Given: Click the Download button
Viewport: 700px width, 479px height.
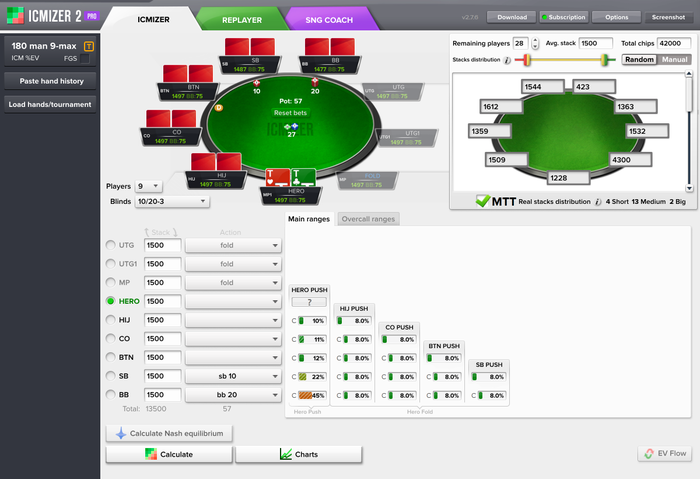Looking at the screenshot, I should click(512, 17).
